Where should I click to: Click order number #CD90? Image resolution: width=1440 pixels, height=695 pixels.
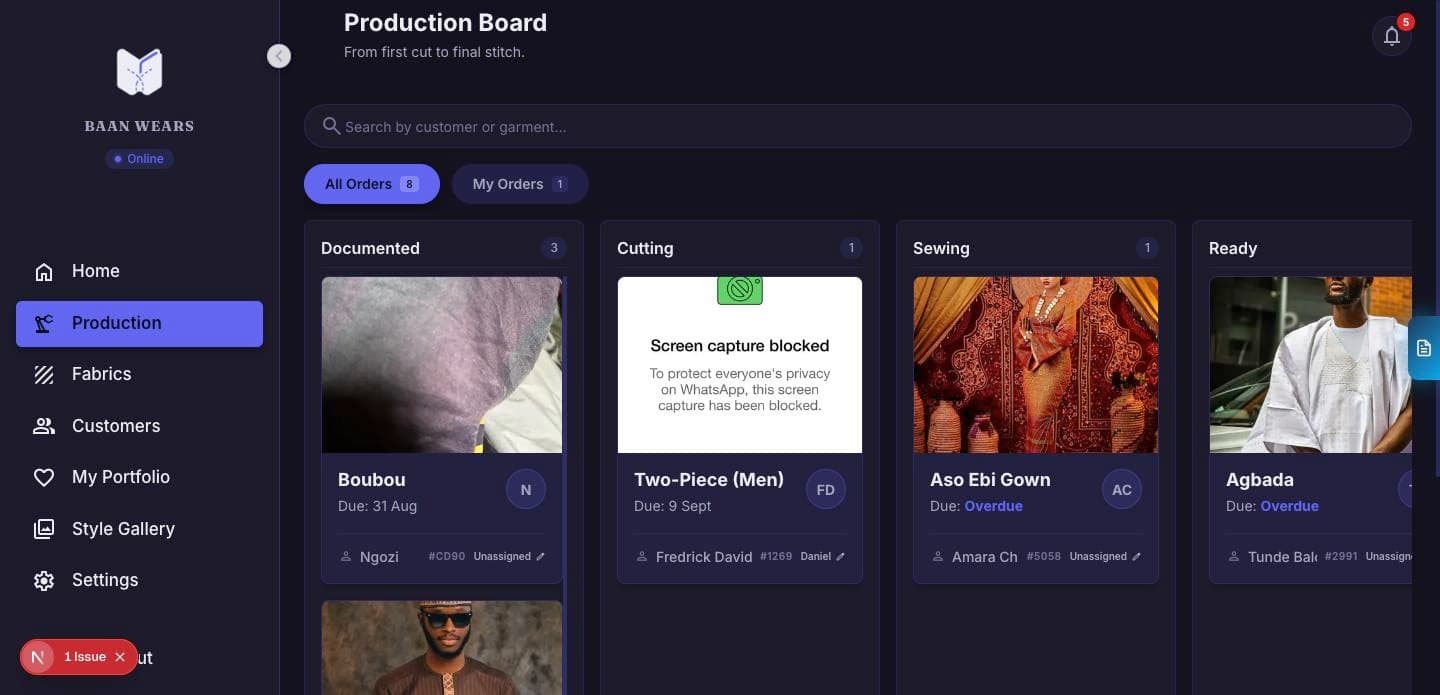(447, 557)
